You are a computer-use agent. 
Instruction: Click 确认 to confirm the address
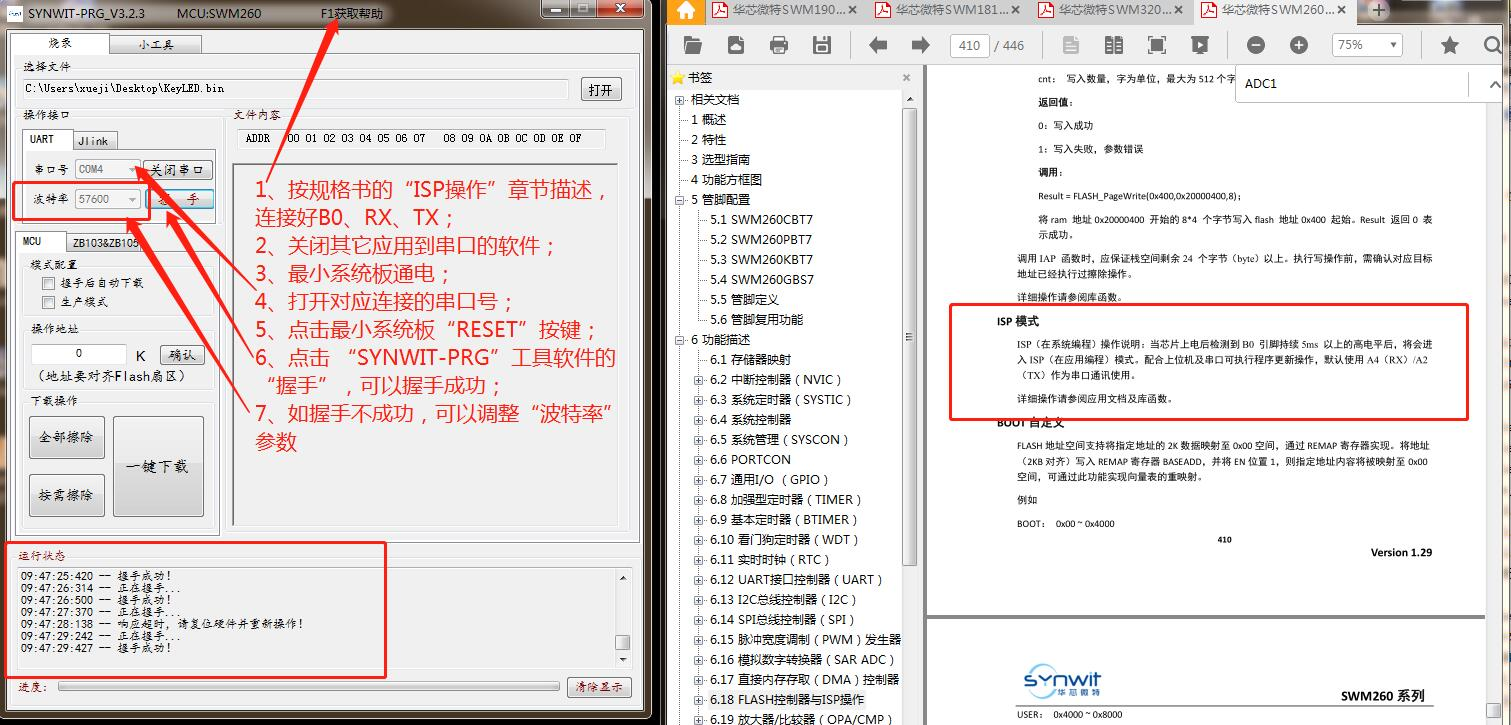tap(182, 354)
